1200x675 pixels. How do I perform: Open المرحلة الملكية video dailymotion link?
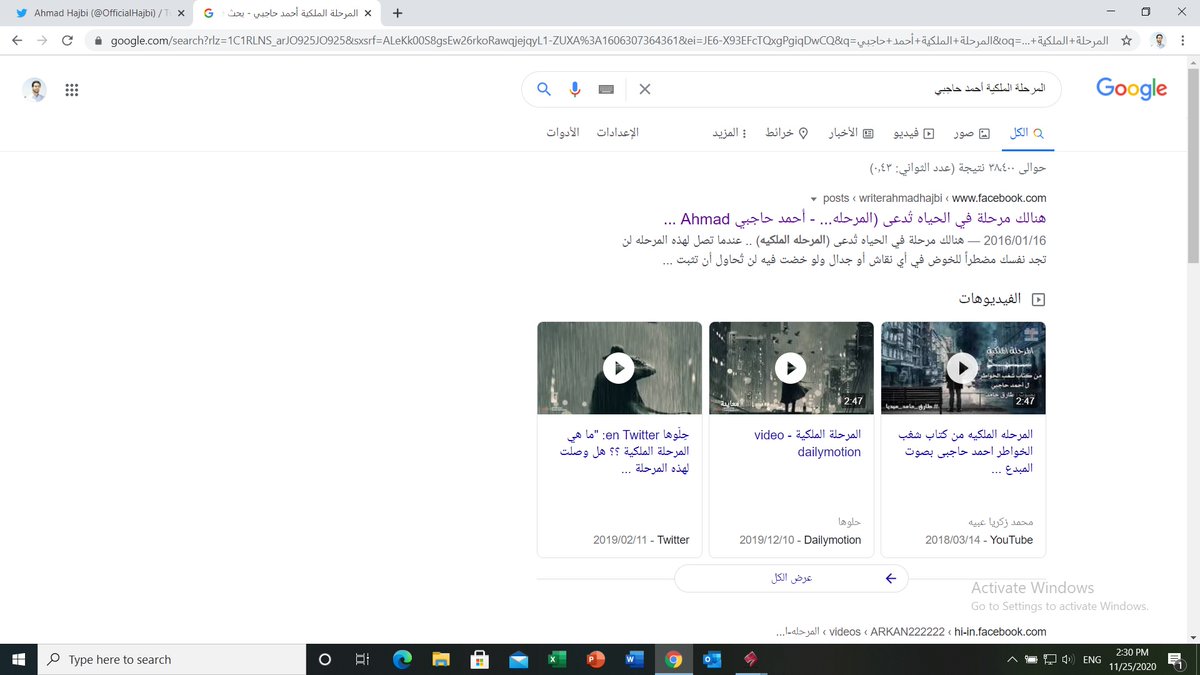point(808,444)
